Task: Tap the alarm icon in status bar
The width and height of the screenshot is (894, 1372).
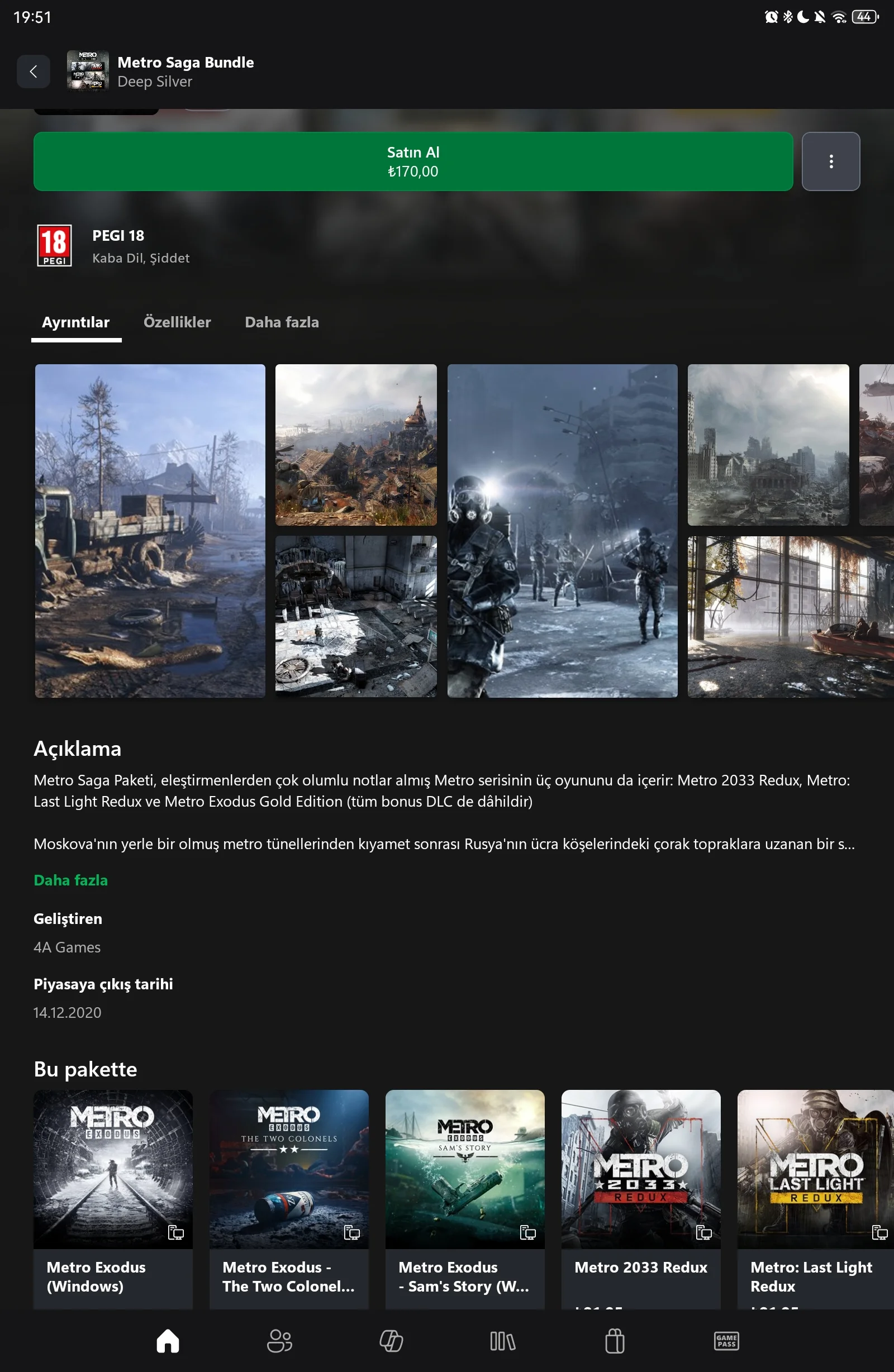Action: point(771,17)
